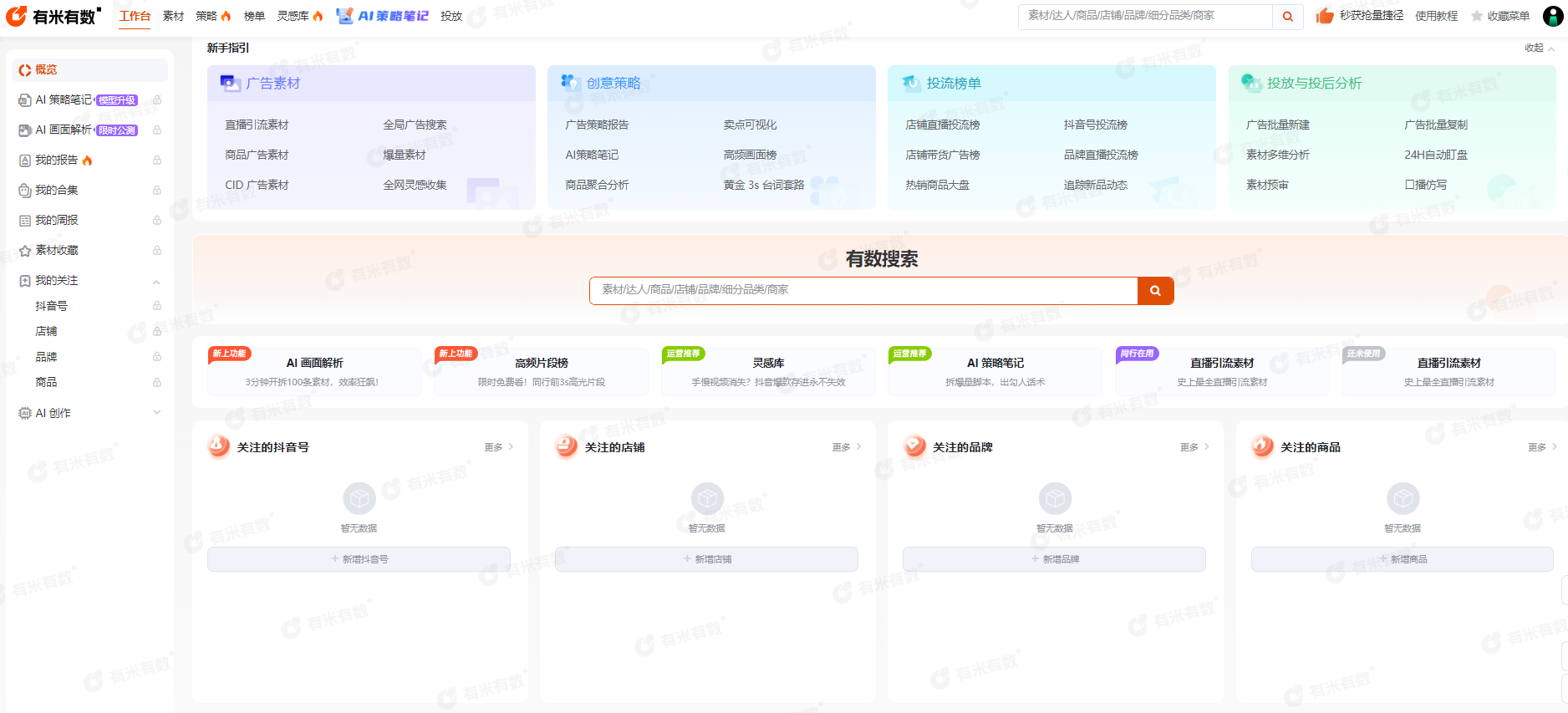The width and height of the screenshot is (1568, 713).
Task: Open 卖点可视化 link
Action: (750, 125)
